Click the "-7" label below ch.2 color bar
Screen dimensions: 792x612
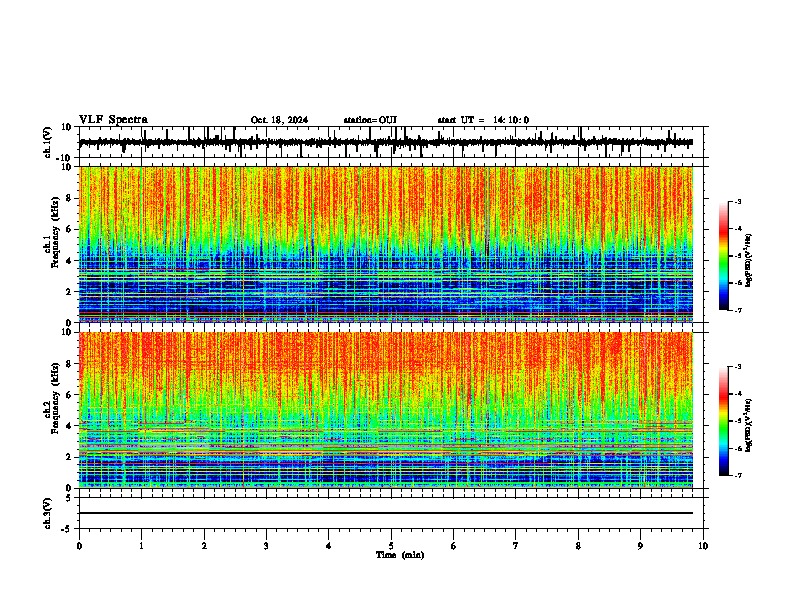tap(738, 475)
